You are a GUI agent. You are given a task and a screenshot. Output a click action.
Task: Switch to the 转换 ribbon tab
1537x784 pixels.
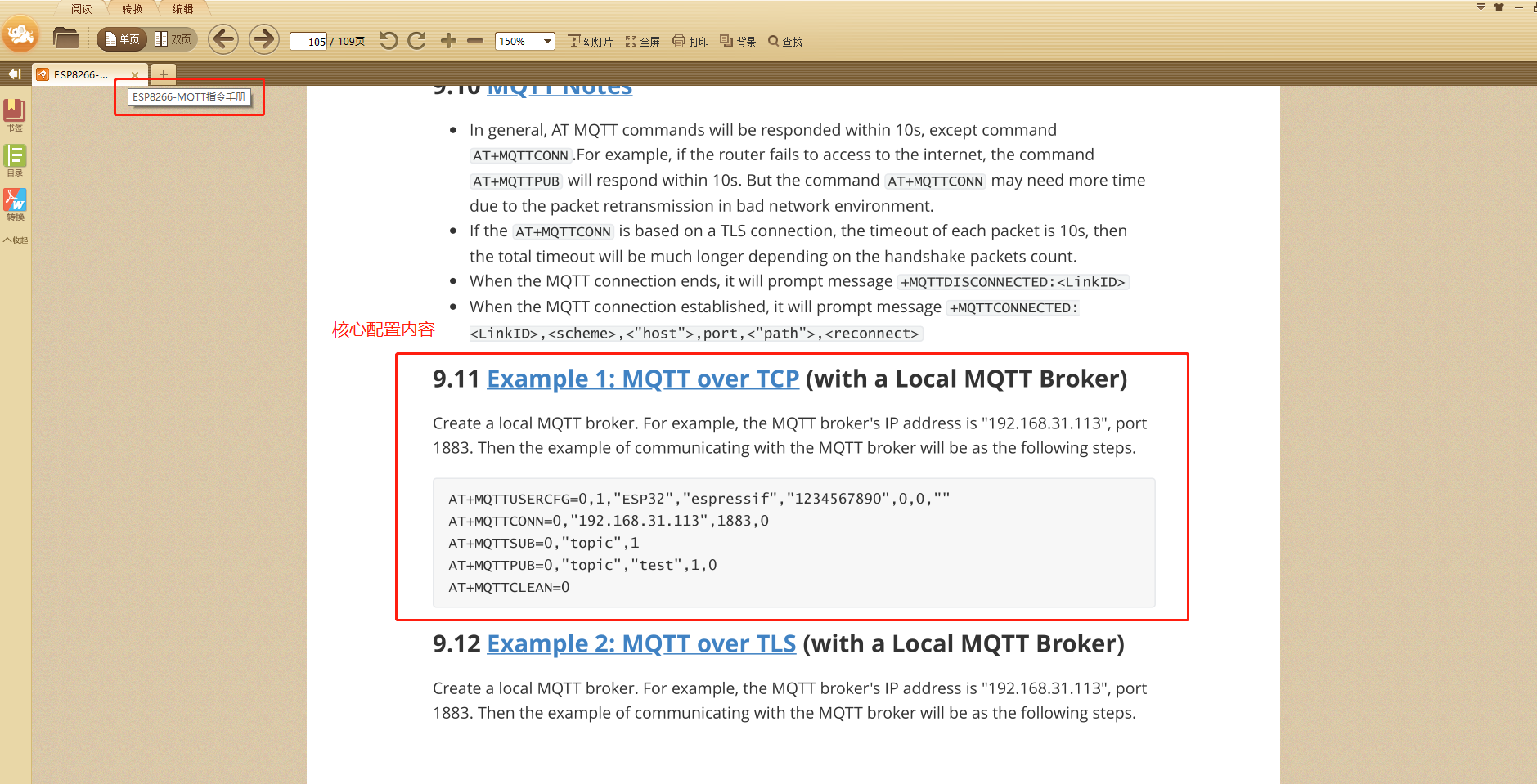[x=132, y=8]
